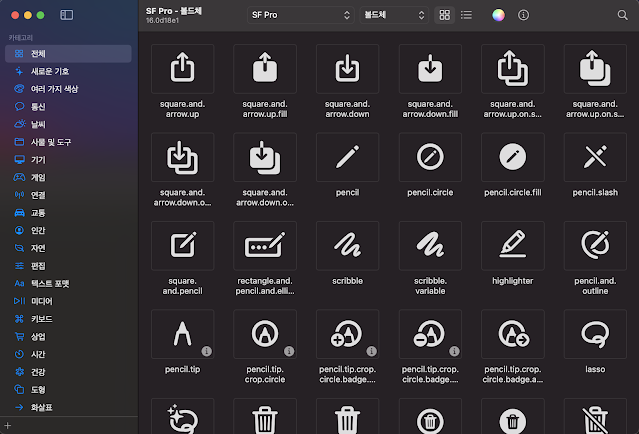Viewport: 639px width, 434px height.
Task: Select the outlined trash circle symbol
Action: pos(430,416)
